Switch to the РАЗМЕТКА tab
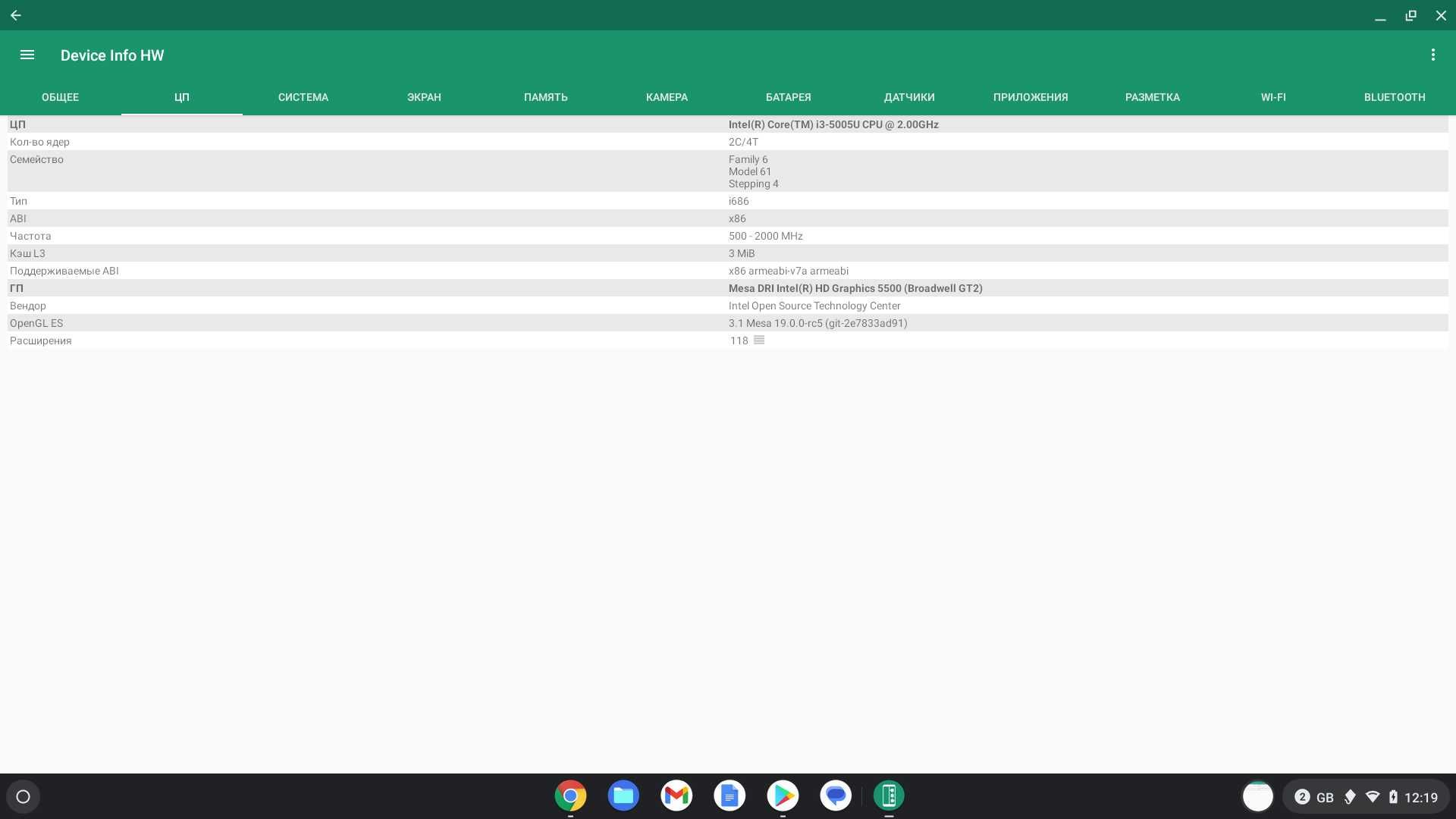Viewport: 1456px width, 819px height. [x=1153, y=97]
